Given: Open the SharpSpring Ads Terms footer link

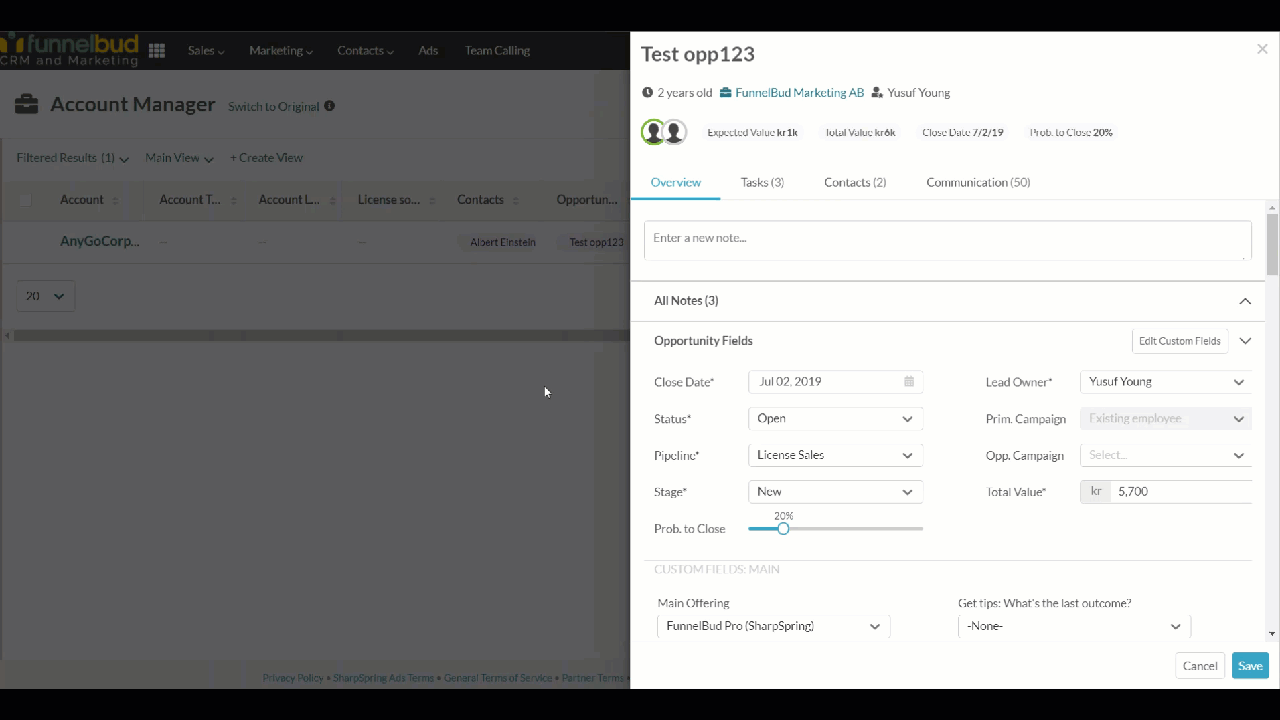Looking at the screenshot, I should tap(381, 678).
